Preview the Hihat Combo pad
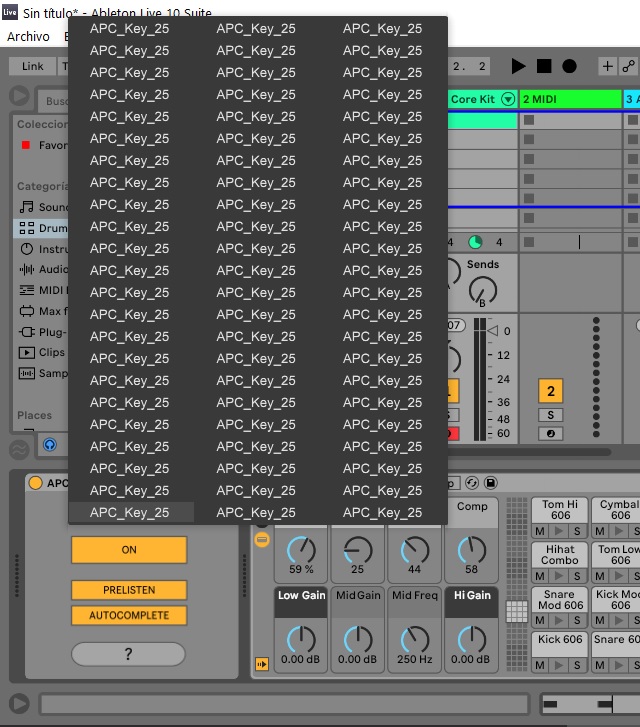Image resolution: width=640 pixels, height=727 pixels. (x=559, y=576)
